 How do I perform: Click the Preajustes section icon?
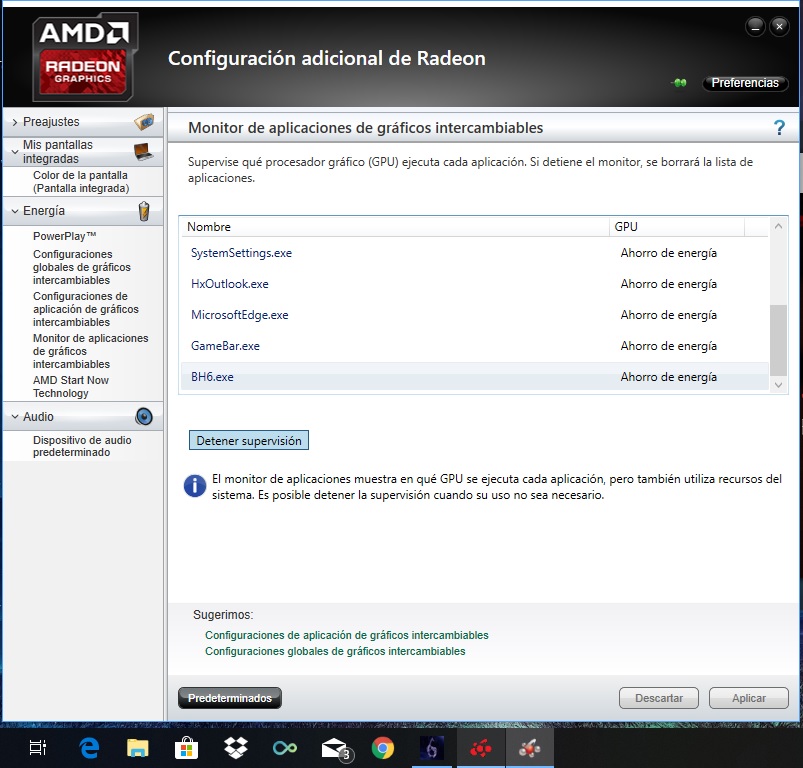point(144,122)
